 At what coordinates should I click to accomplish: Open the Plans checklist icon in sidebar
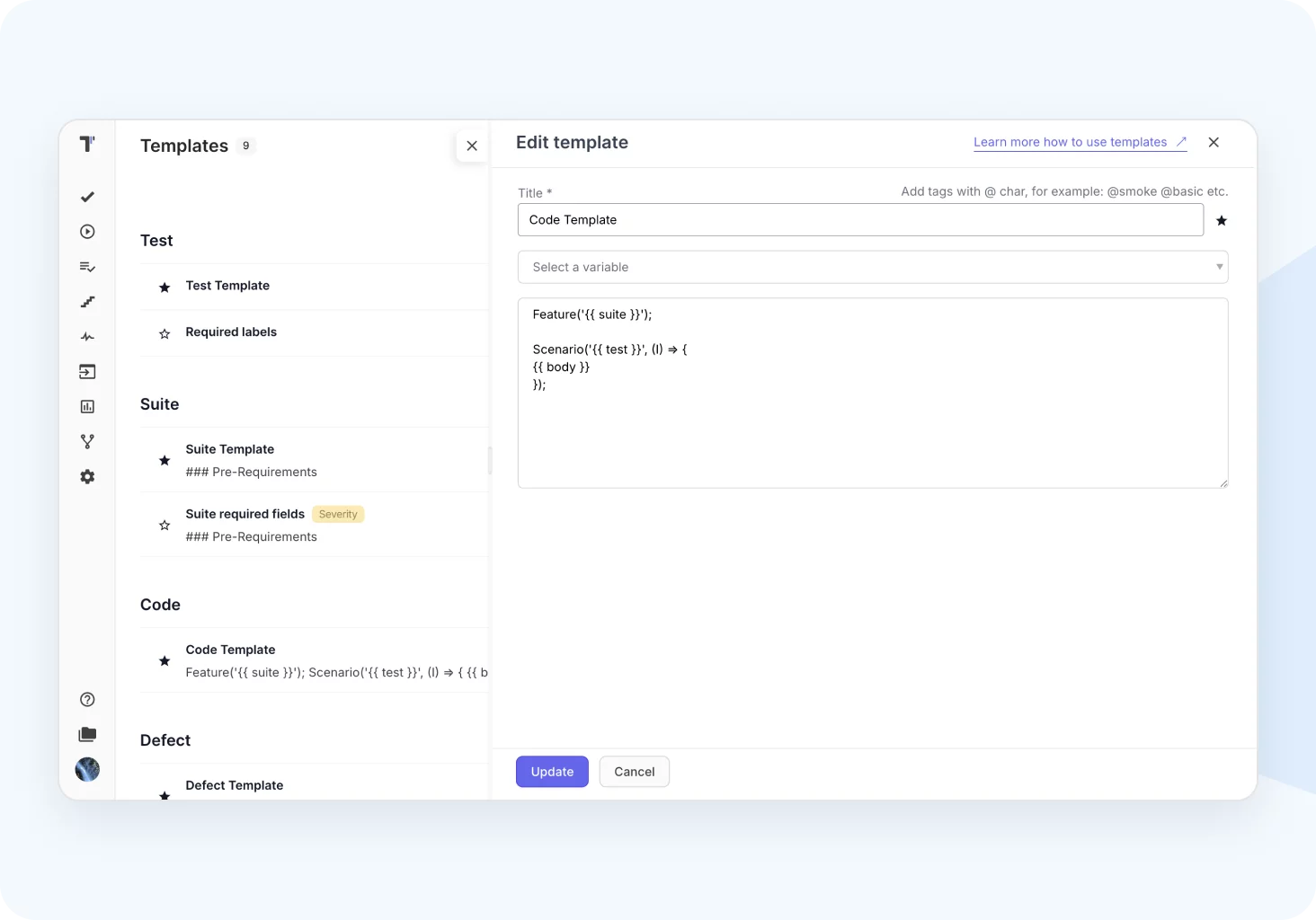click(x=87, y=267)
